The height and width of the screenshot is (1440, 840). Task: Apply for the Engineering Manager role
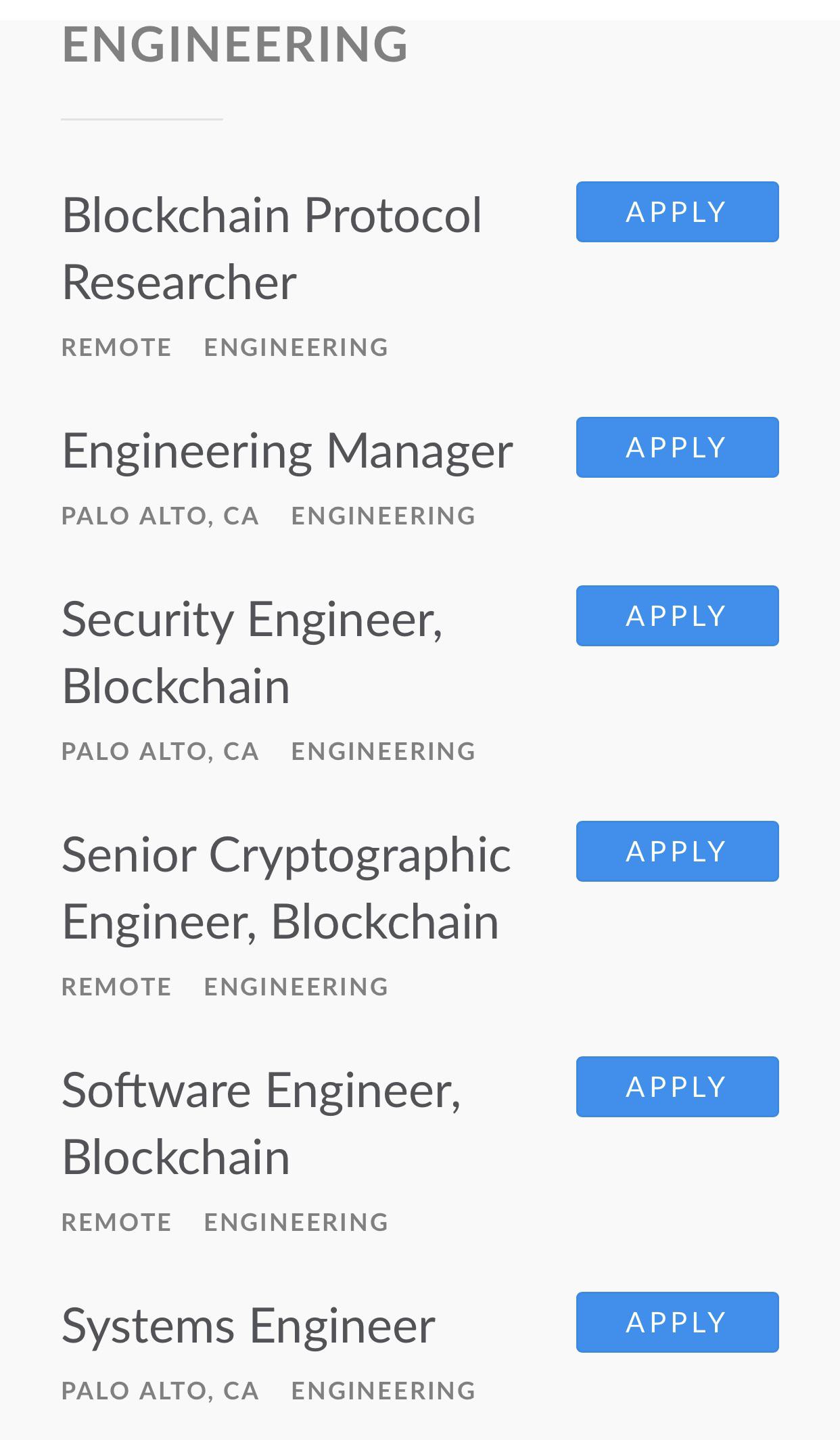(x=677, y=447)
